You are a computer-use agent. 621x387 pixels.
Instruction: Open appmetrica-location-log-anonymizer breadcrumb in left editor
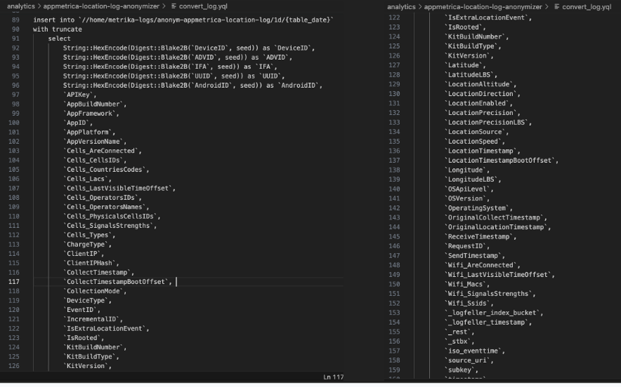101,6
